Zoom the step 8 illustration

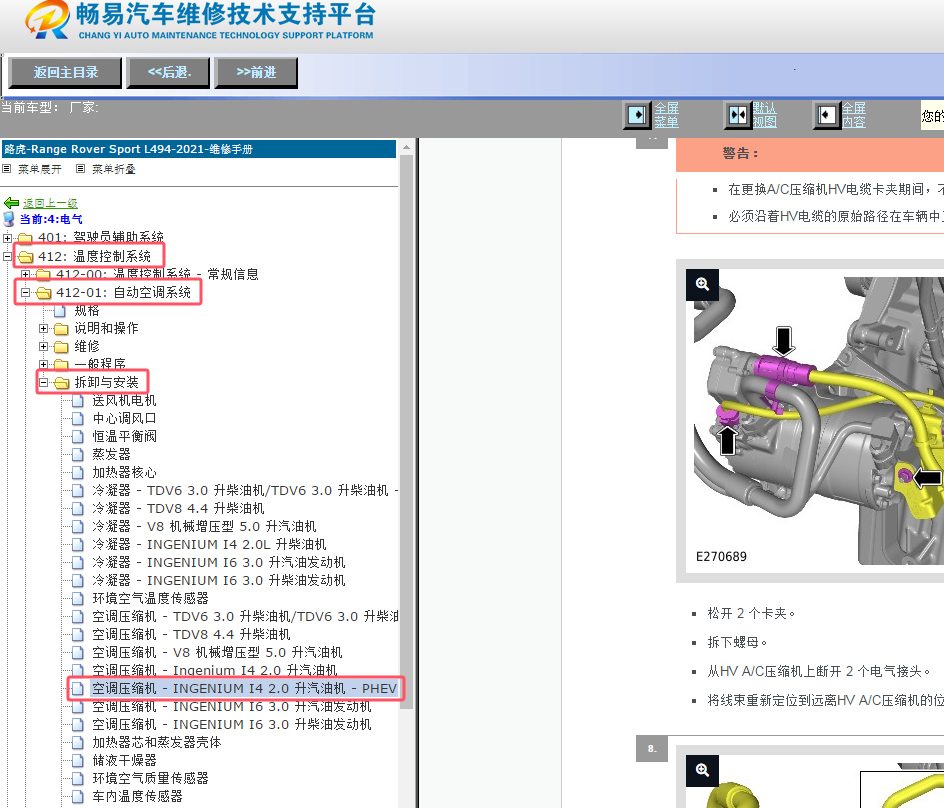[702, 770]
